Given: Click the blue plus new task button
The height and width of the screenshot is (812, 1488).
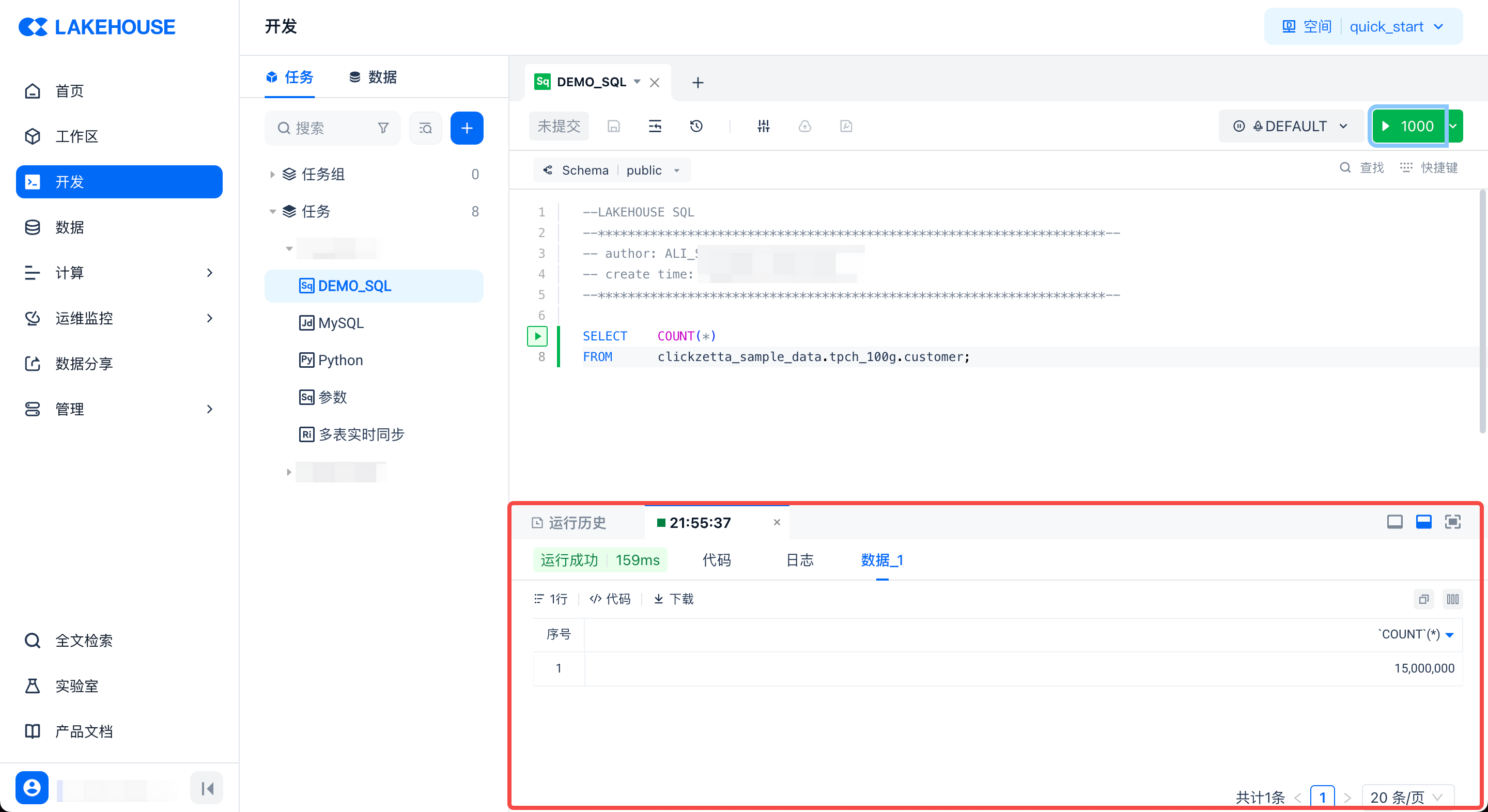Looking at the screenshot, I should (x=466, y=128).
